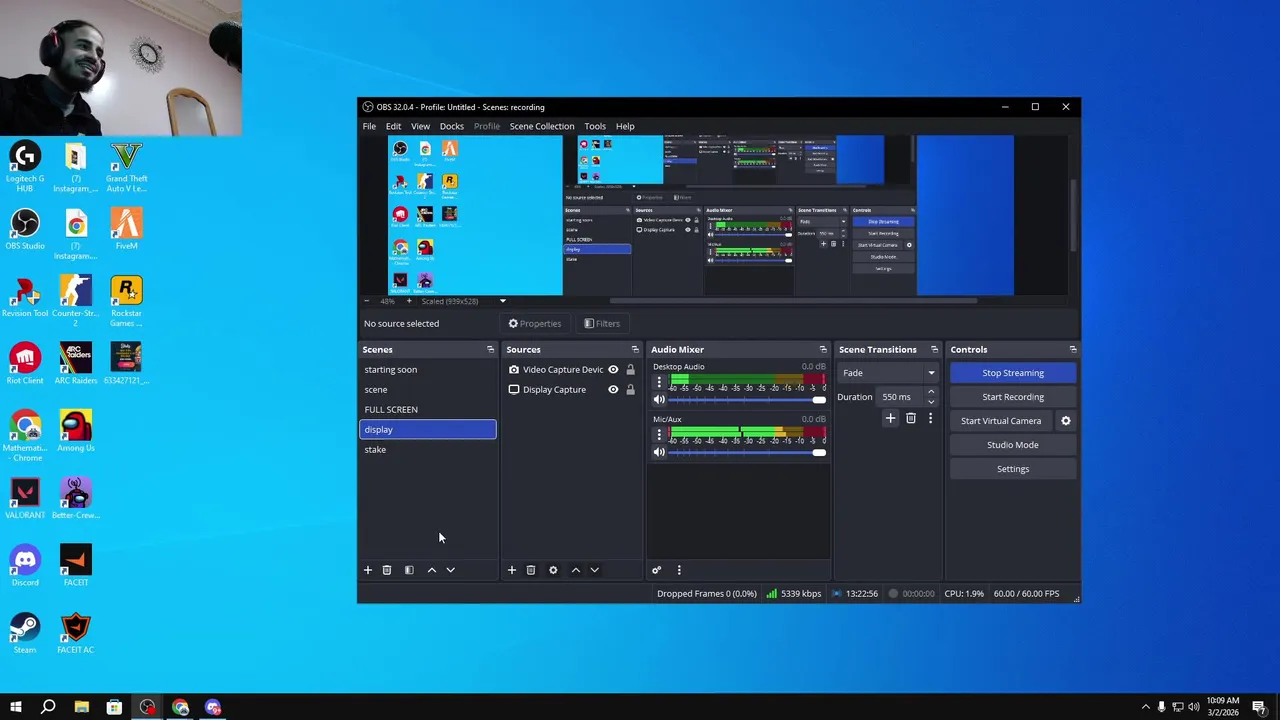
Task: Select the 'FULL SCREEN' scene
Action: coord(427,410)
